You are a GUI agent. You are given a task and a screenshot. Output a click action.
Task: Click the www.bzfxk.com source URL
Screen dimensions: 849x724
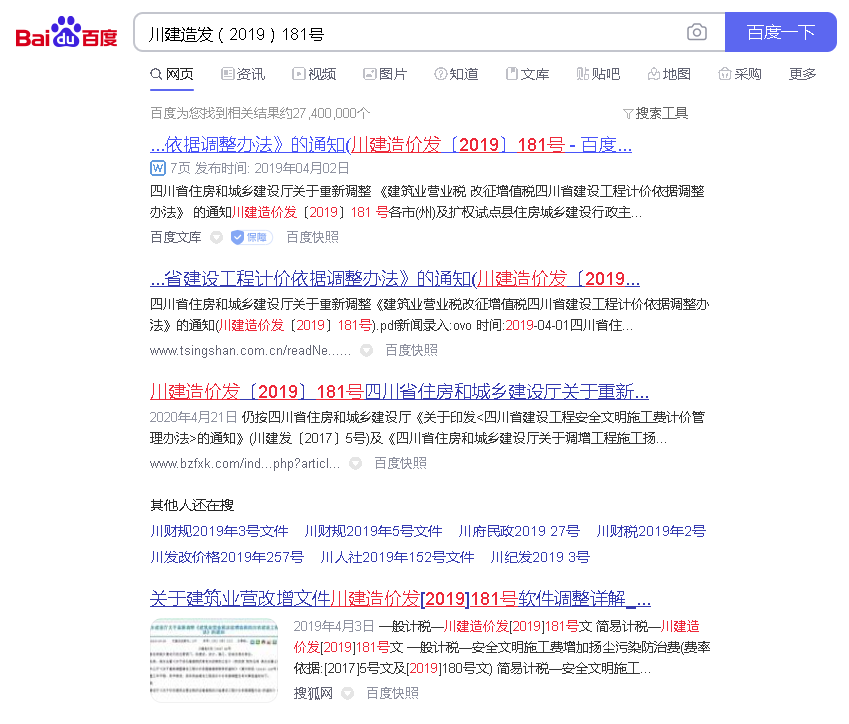click(x=245, y=464)
